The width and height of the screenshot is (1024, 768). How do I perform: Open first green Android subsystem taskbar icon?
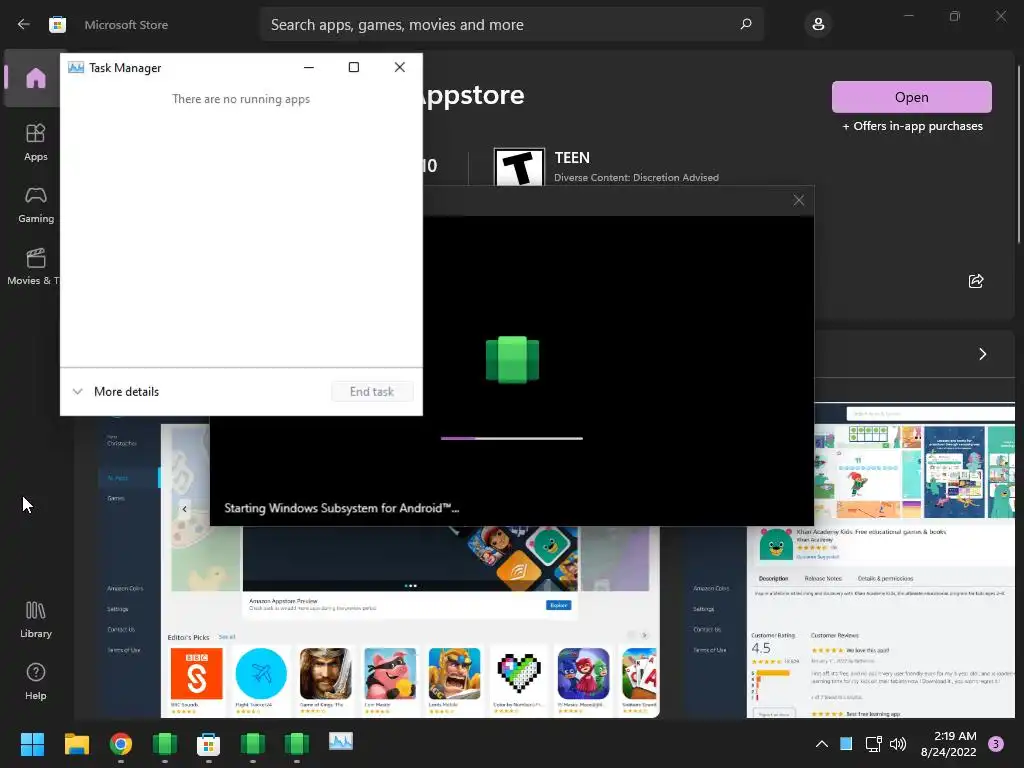(165, 744)
